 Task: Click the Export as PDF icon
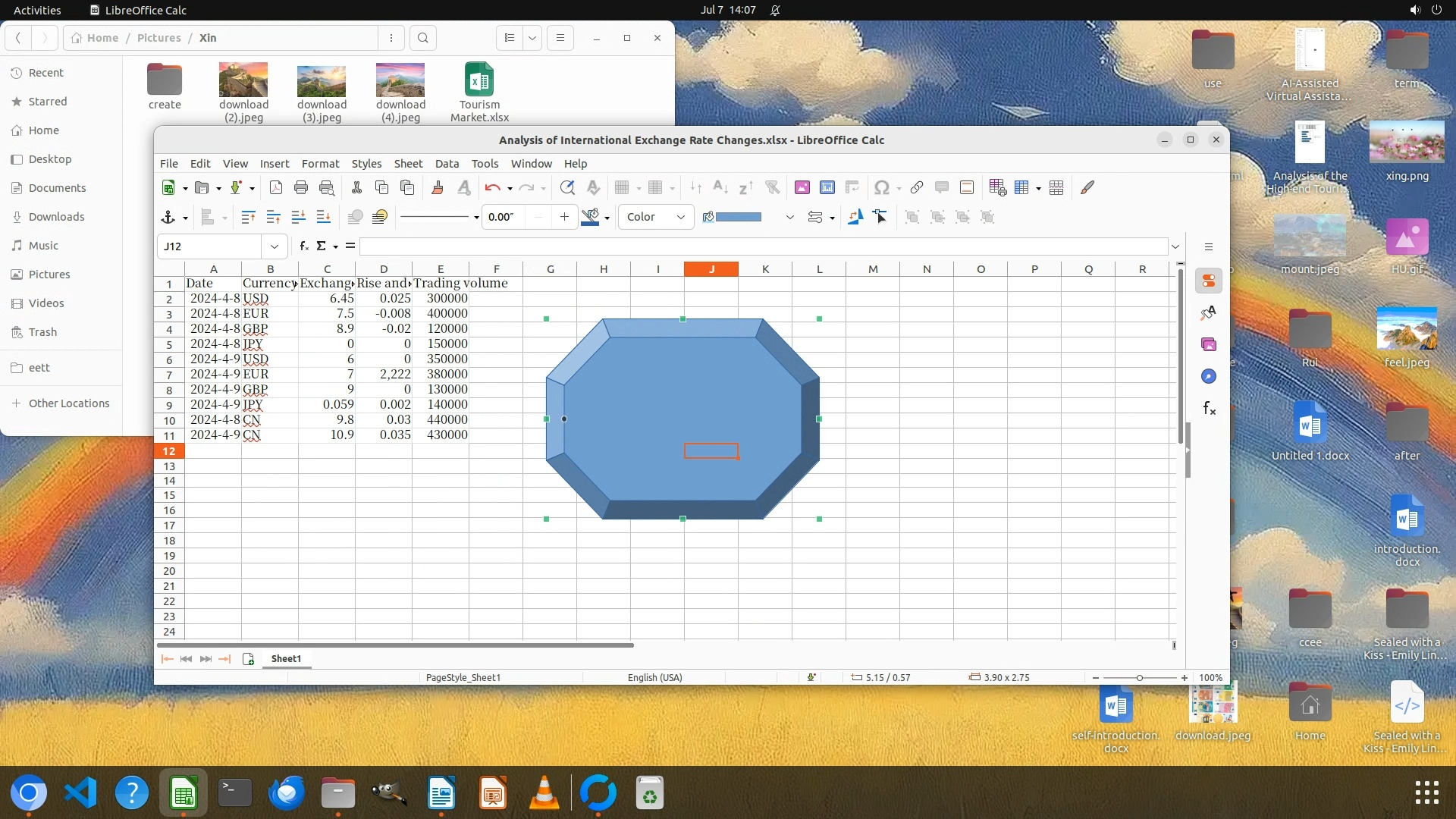(x=276, y=187)
